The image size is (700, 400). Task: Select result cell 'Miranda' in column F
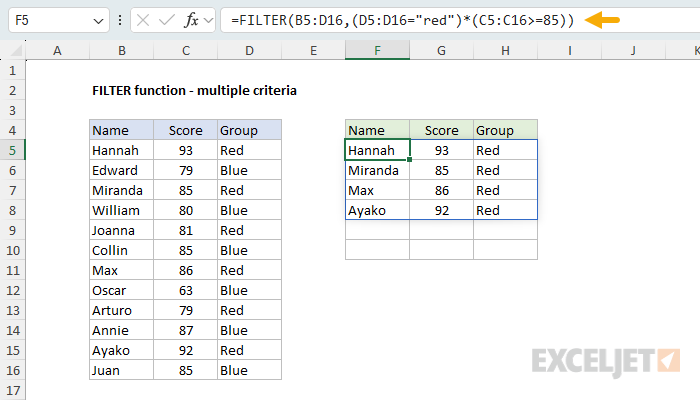(377, 171)
